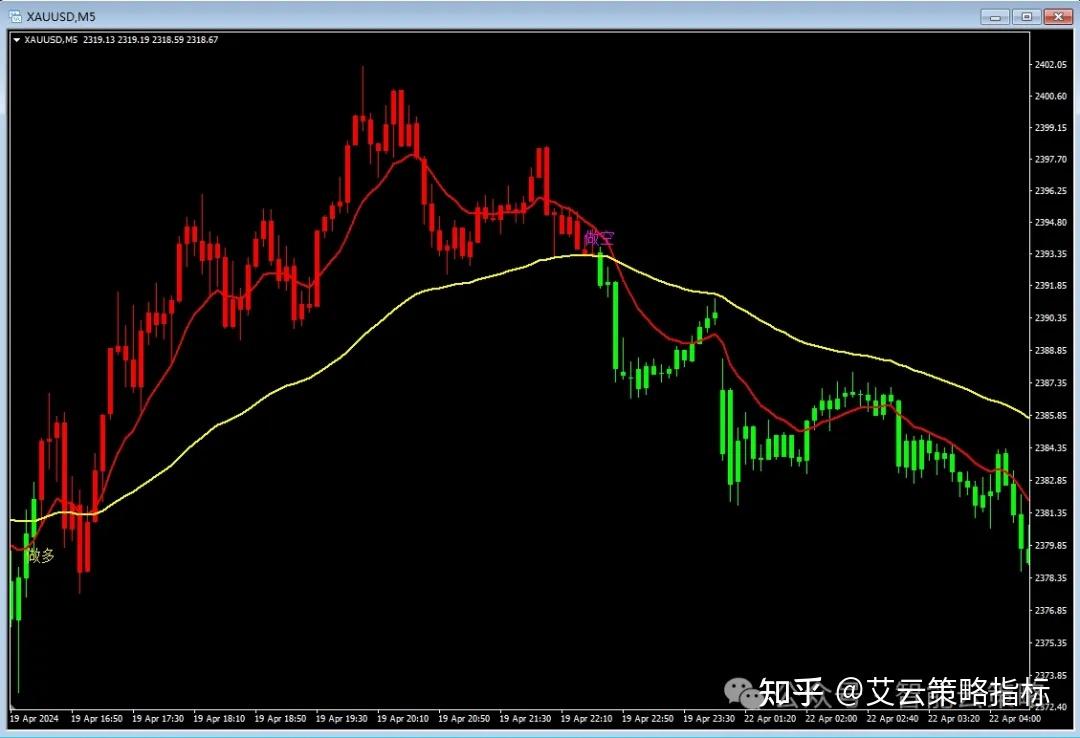Image resolution: width=1080 pixels, height=738 pixels.
Task: Click the chart window icon in title bar
Action: tap(16, 16)
